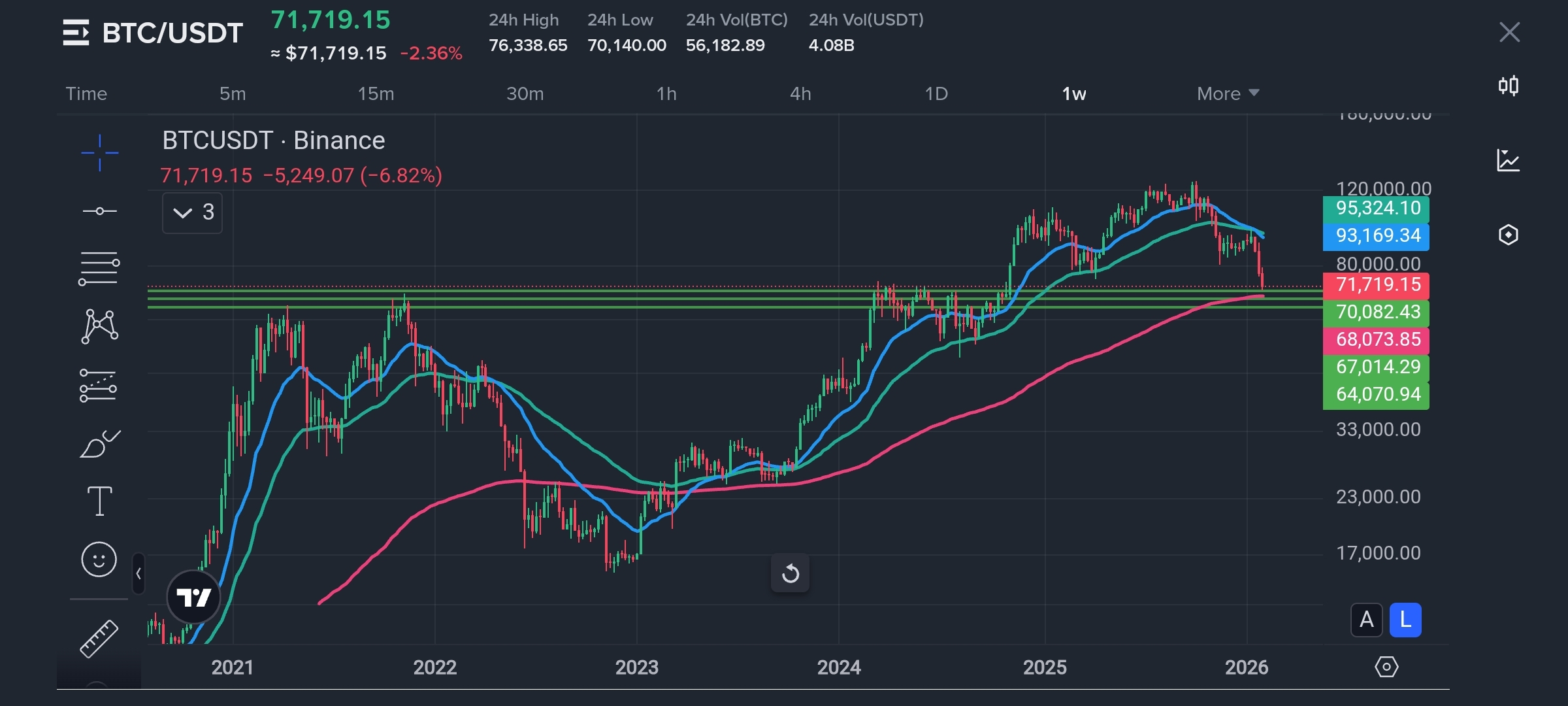Select the trend line drawing tool

point(99,211)
